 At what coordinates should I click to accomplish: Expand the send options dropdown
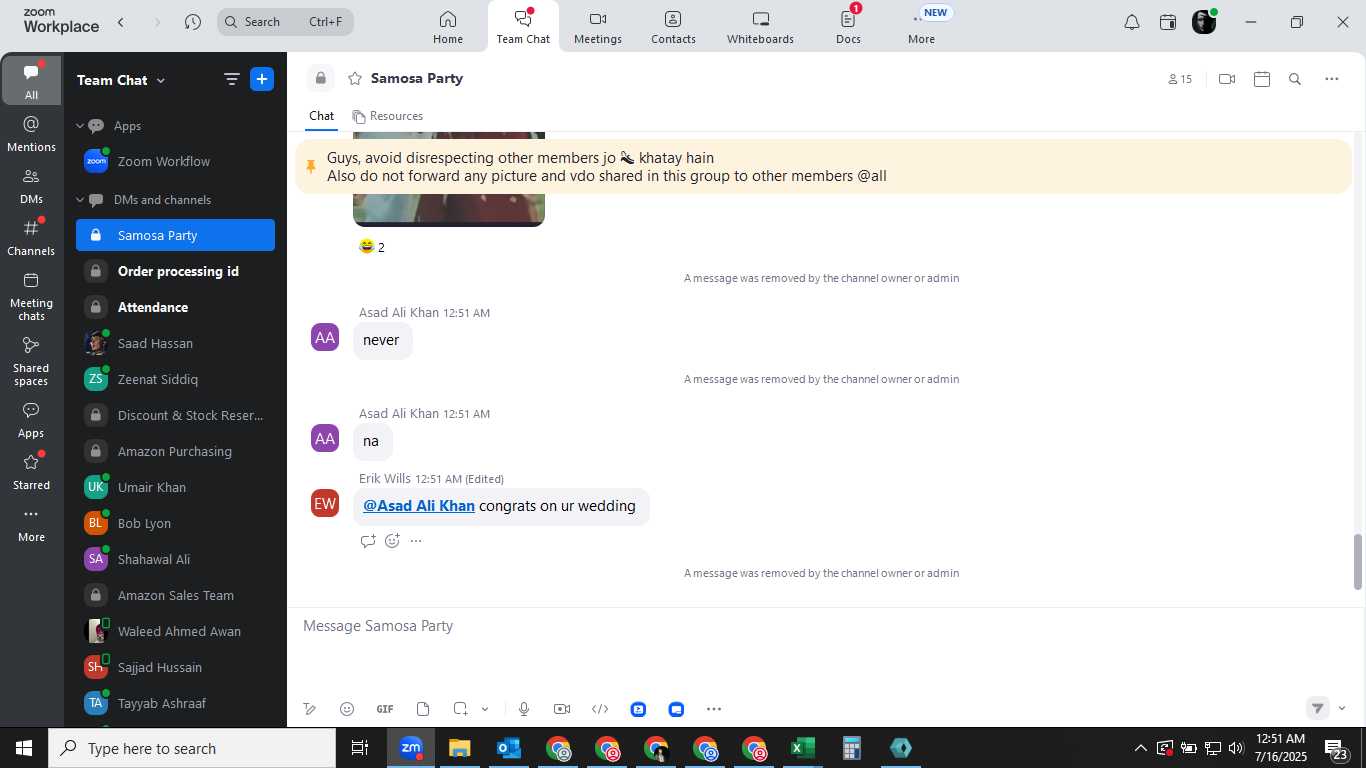click(1342, 708)
